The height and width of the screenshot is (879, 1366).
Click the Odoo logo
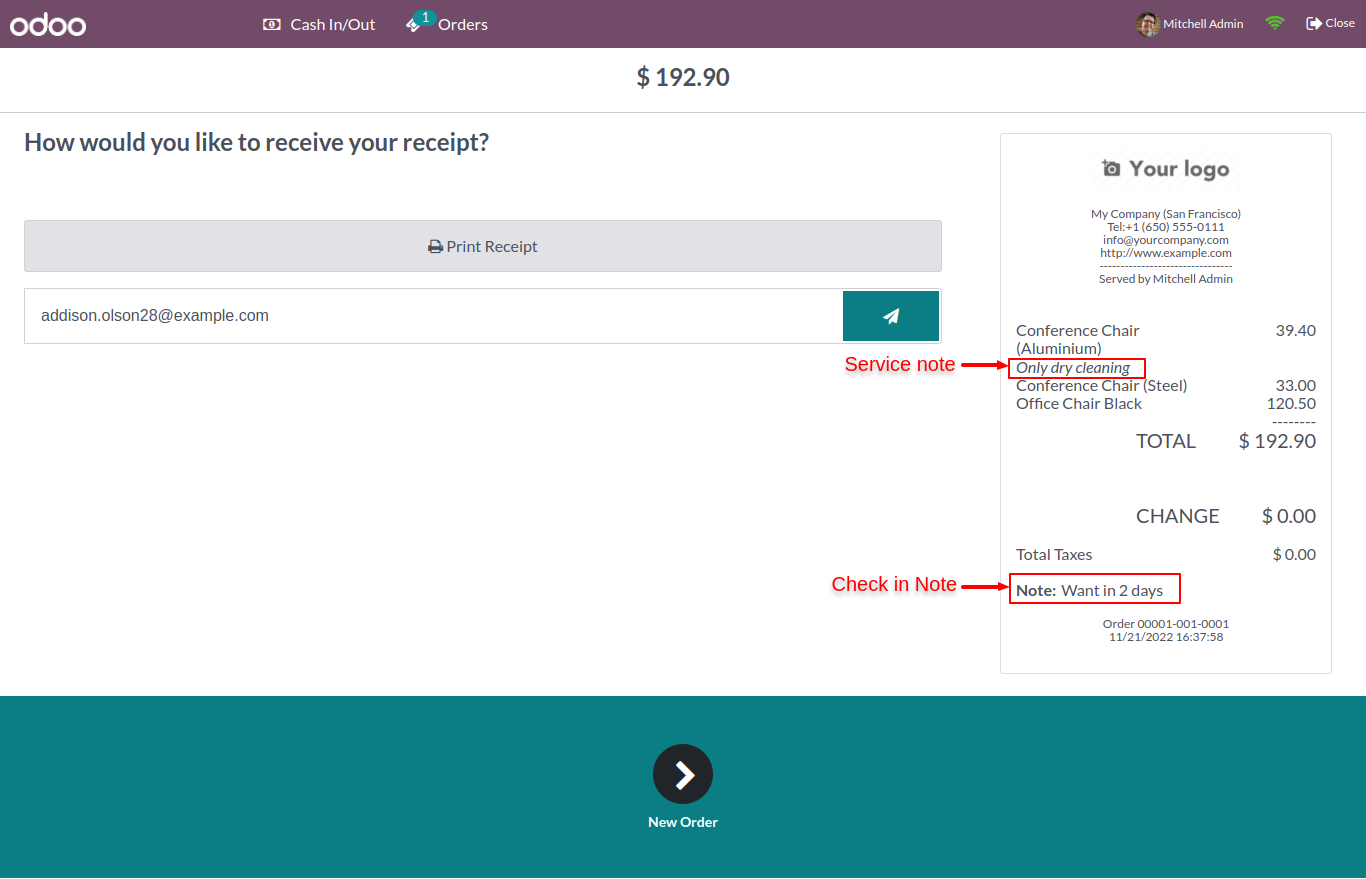click(48, 24)
